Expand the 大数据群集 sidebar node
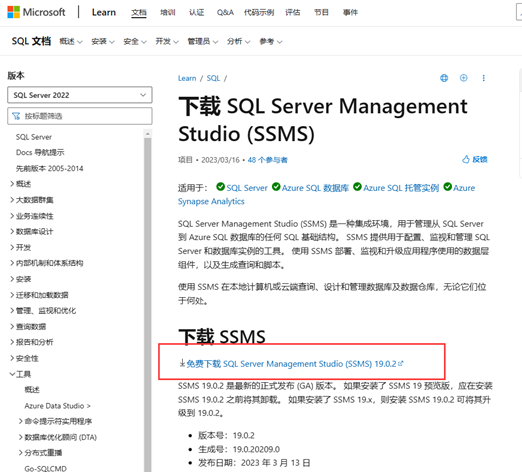522x472 pixels. point(32,200)
